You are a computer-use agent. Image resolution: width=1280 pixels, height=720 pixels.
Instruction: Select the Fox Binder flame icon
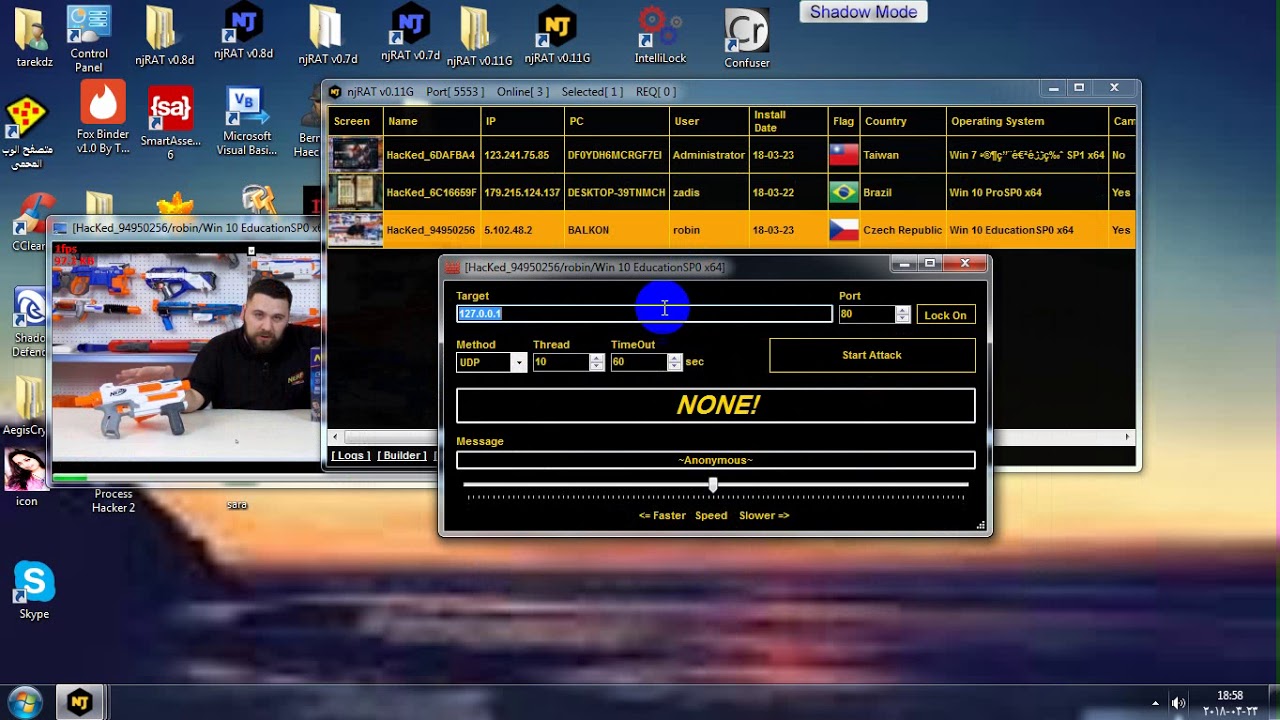[102, 103]
